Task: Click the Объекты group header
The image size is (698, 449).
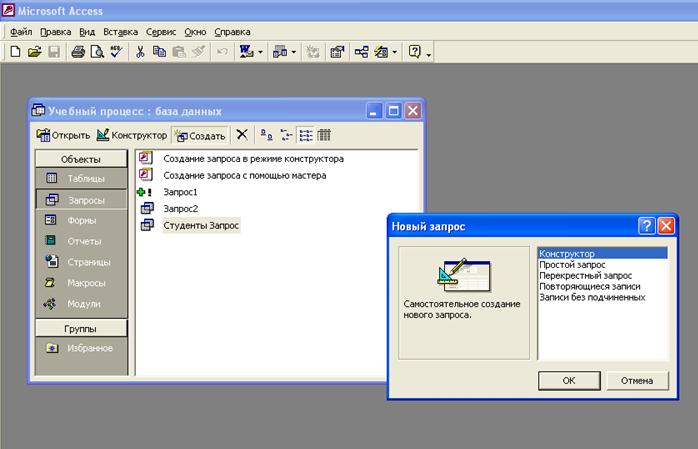Action: [81, 159]
